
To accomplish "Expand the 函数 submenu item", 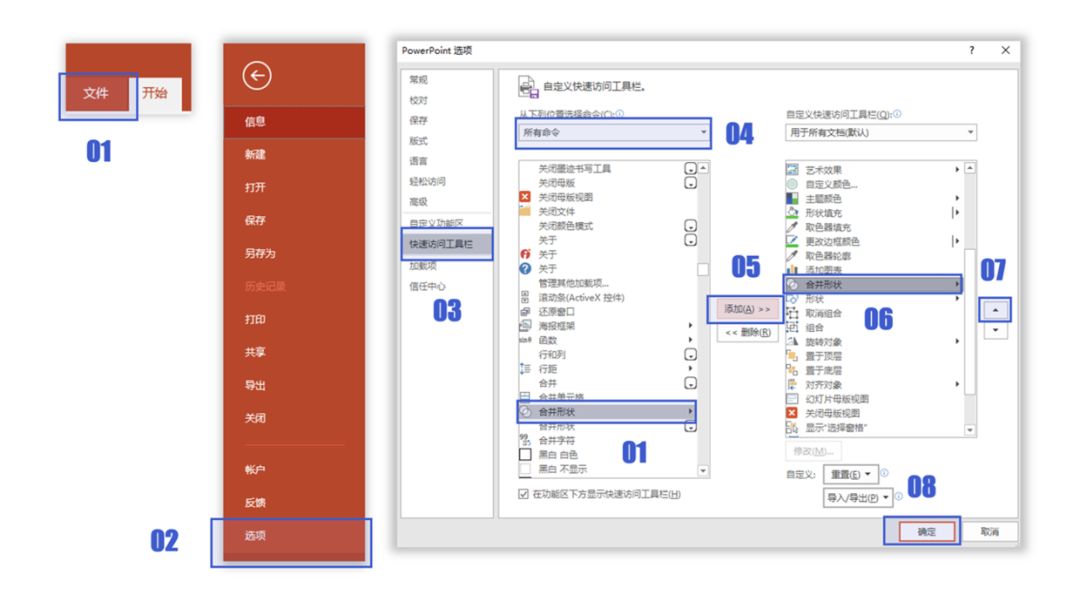I will coord(690,340).
